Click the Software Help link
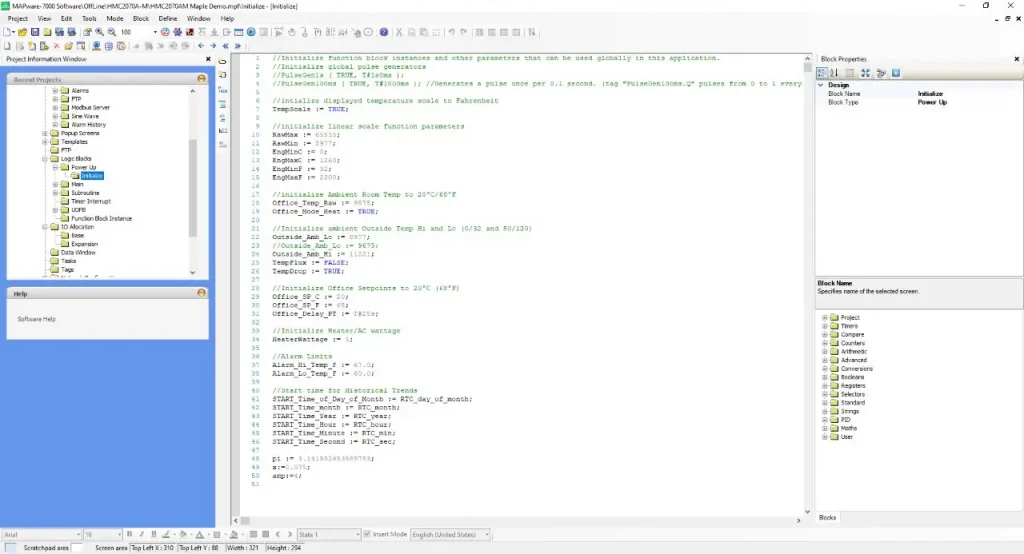This screenshot has height=554, width=1024. click(37, 319)
